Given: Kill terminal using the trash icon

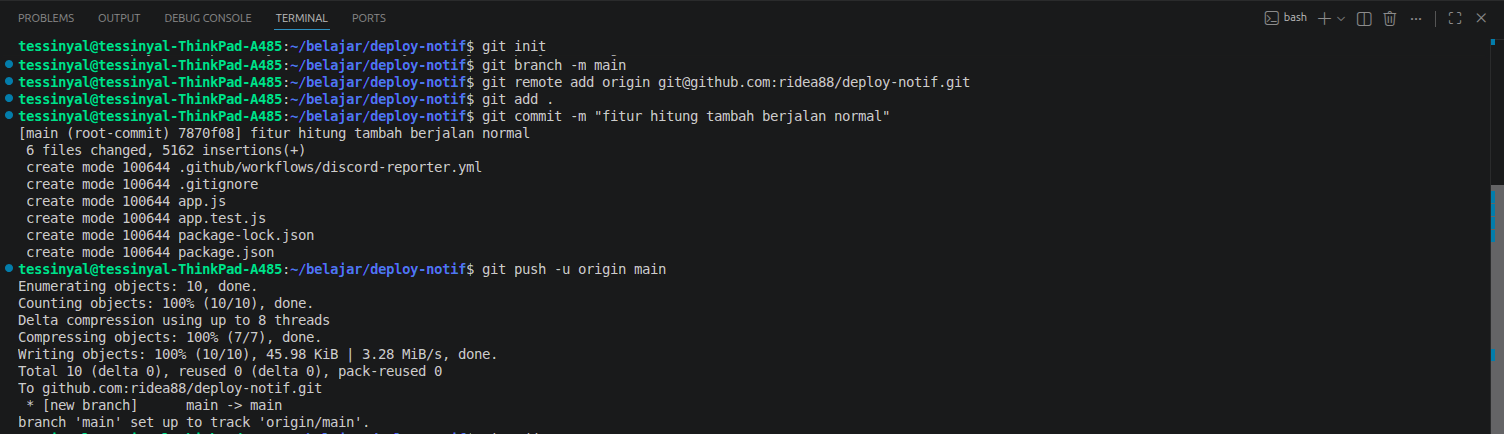Looking at the screenshot, I should click(x=1390, y=18).
